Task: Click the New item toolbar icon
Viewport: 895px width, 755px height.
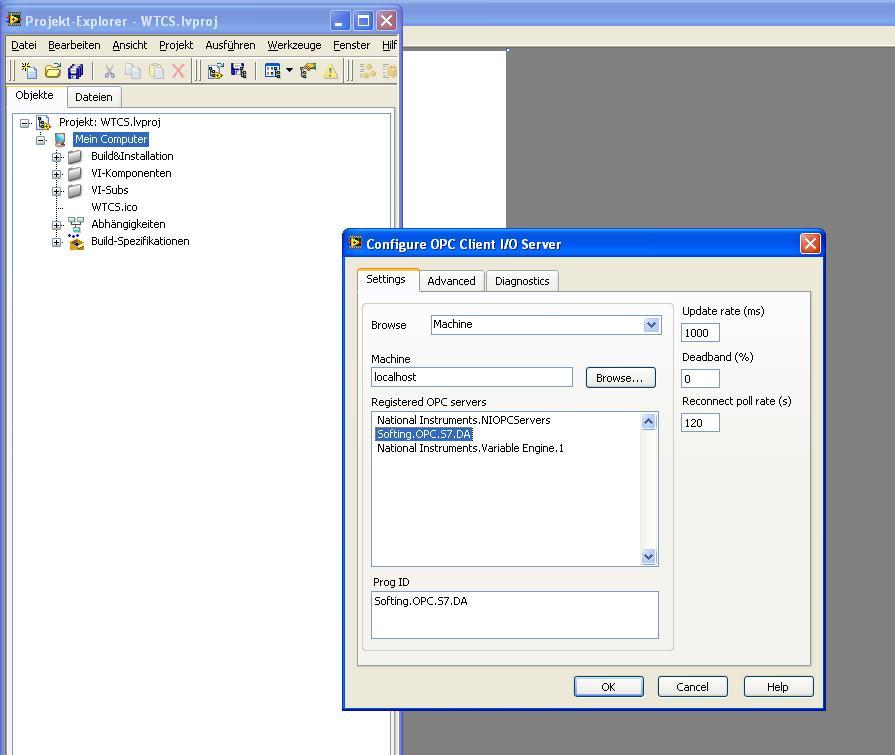Action: pos(29,71)
